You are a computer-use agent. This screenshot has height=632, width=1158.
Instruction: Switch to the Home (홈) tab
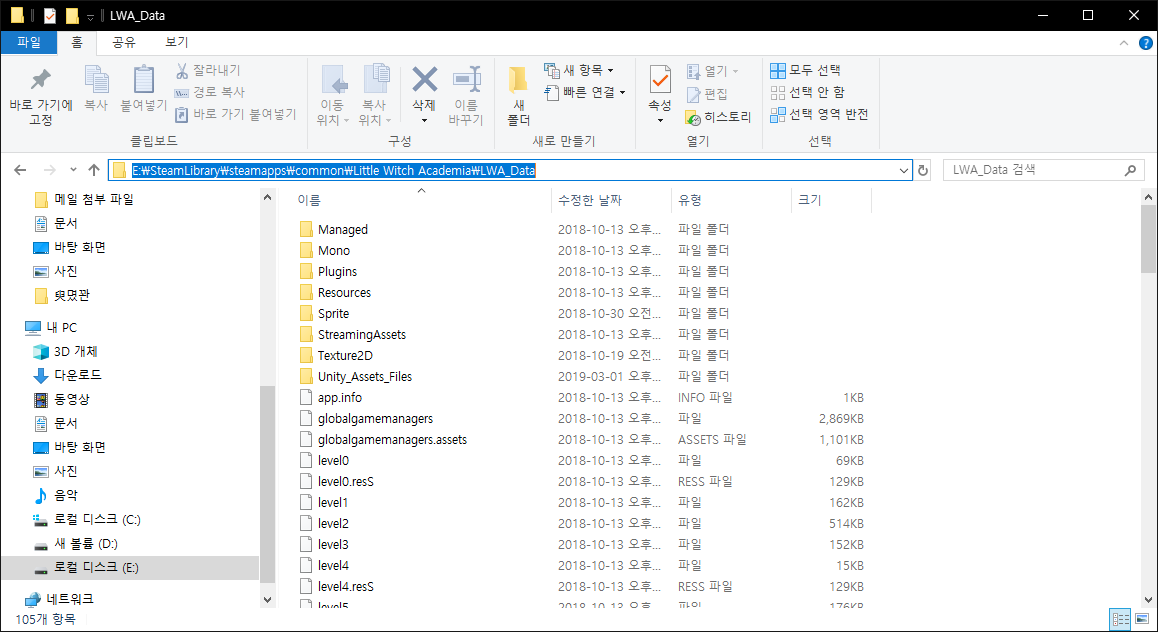pyautogui.click(x=77, y=42)
